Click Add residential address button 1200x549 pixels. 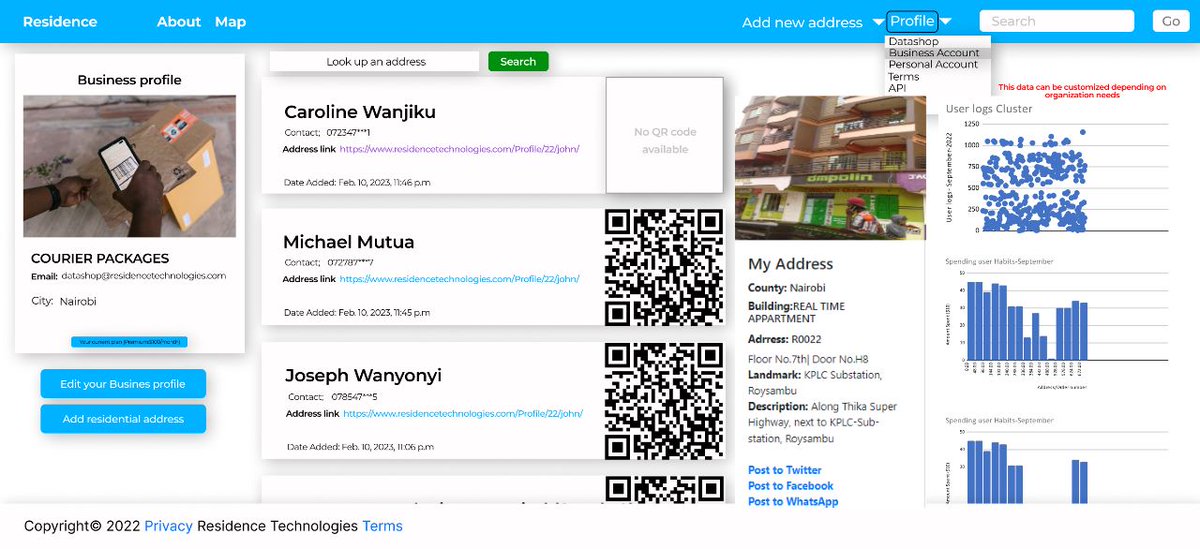point(123,419)
